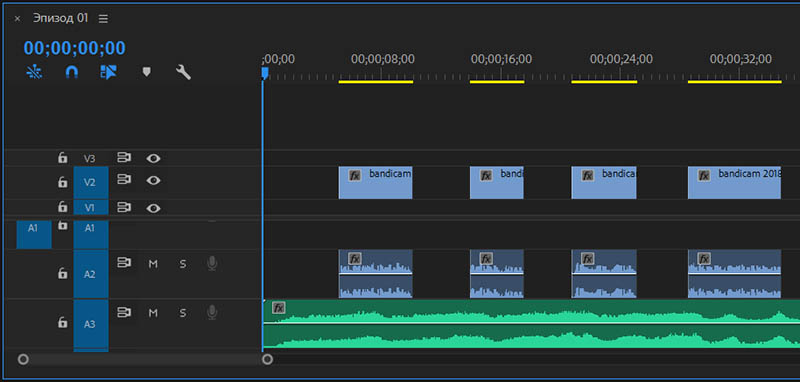Image resolution: width=800 pixels, height=382 pixels.
Task: Toggle sync lock on A3
Action: [124, 312]
